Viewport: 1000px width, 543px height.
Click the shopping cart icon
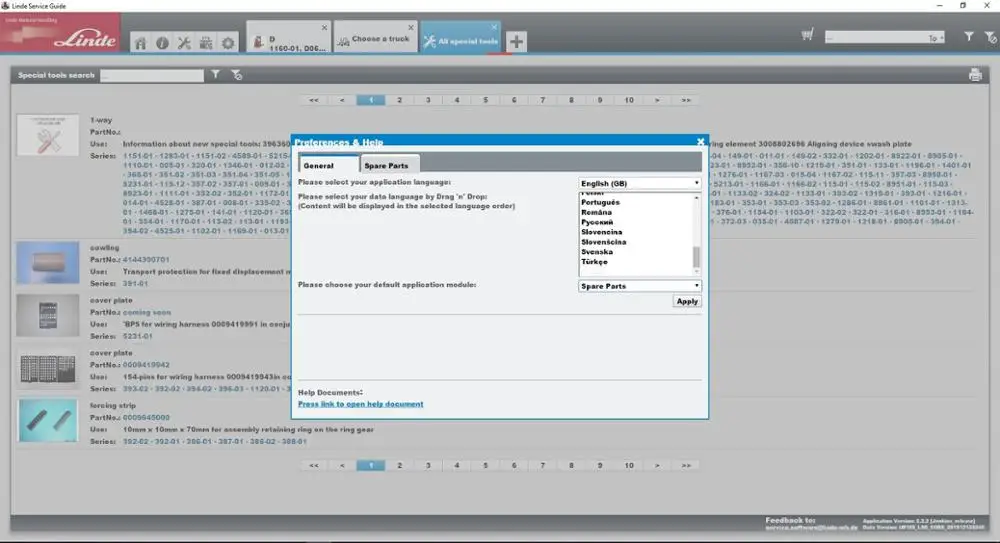pos(807,36)
